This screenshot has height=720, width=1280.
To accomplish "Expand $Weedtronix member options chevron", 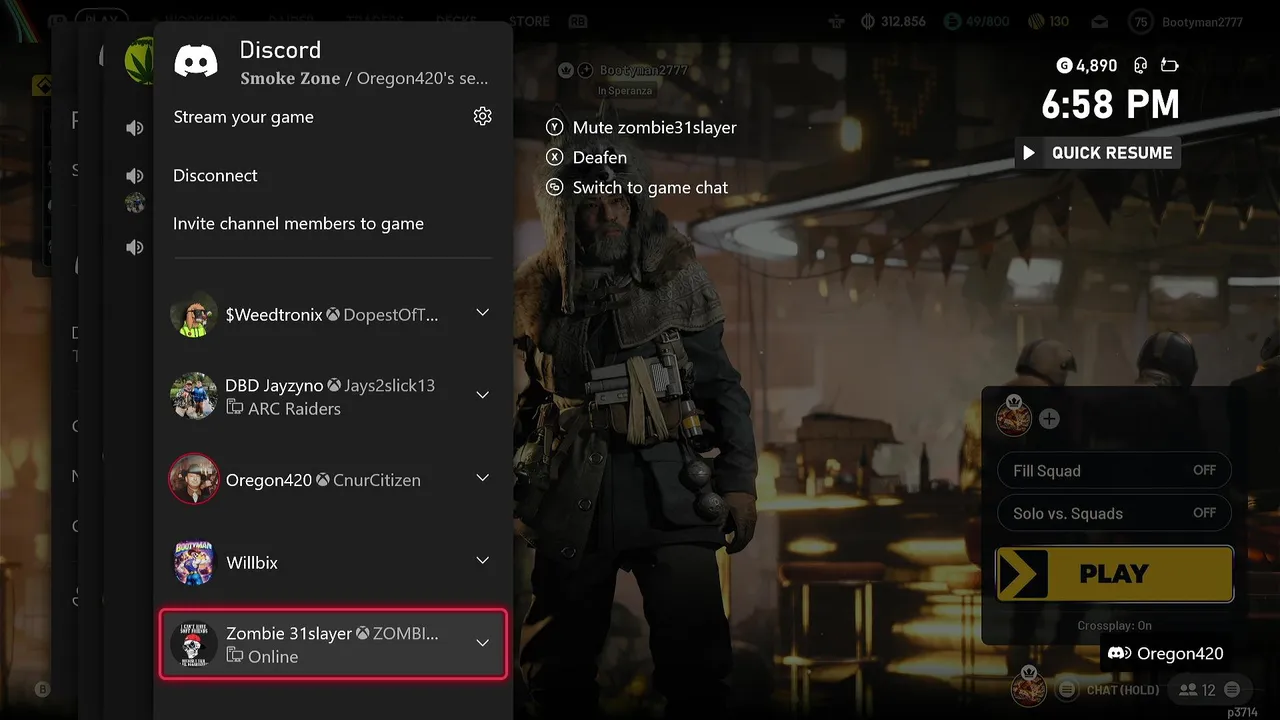I will click(482, 313).
